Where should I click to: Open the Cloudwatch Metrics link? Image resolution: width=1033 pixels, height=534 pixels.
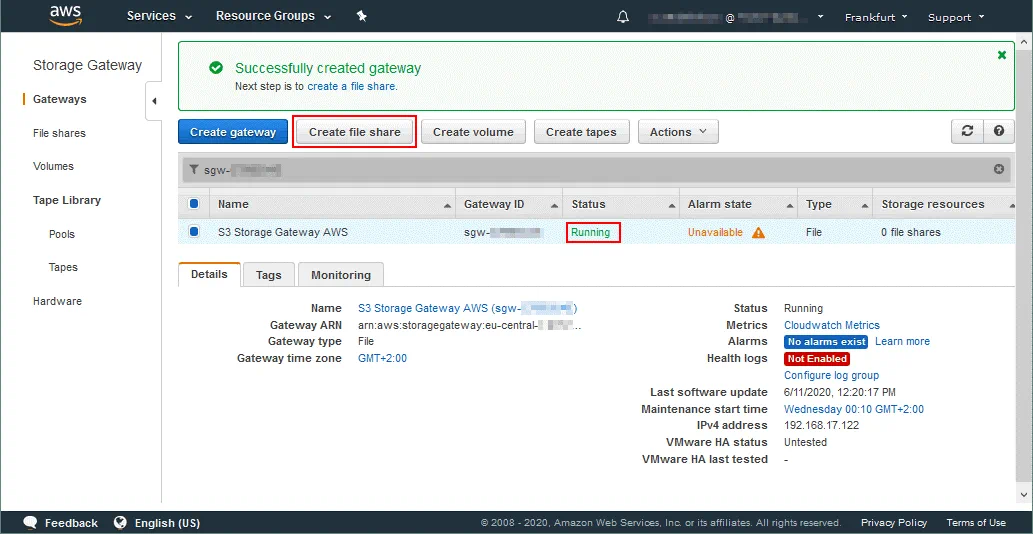coord(831,325)
